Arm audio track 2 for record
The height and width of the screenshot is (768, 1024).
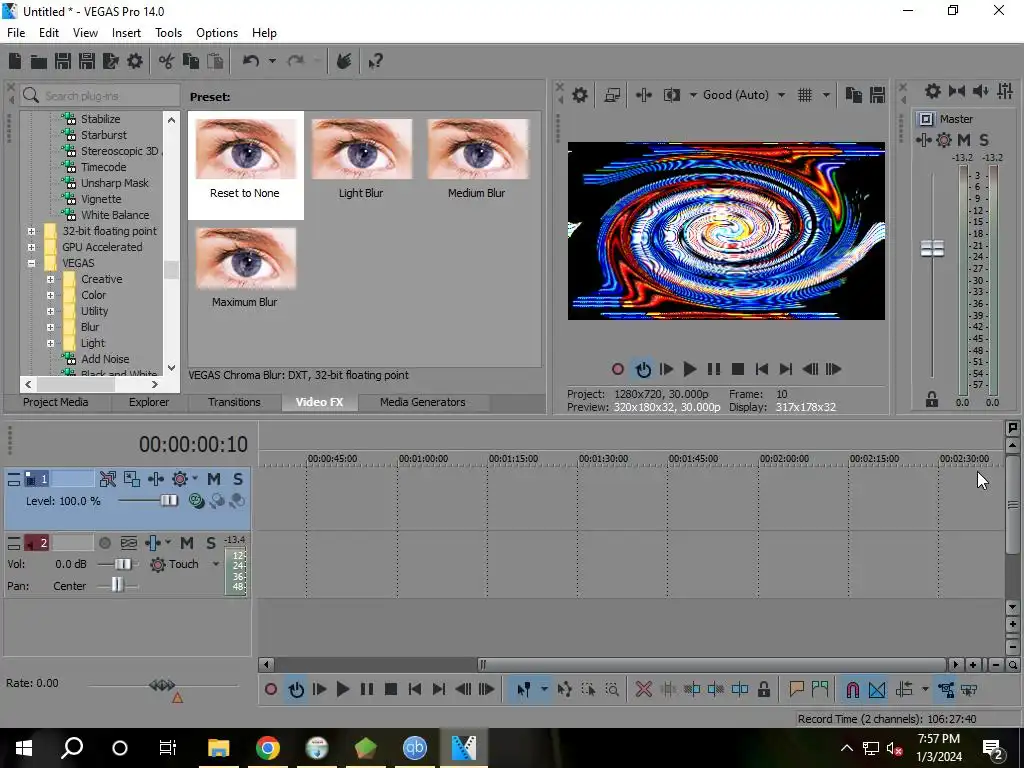(x=104, y=543)
